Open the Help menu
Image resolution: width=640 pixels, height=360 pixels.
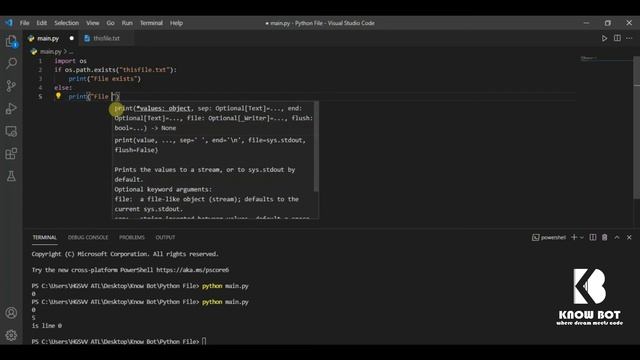click(176, 23)
